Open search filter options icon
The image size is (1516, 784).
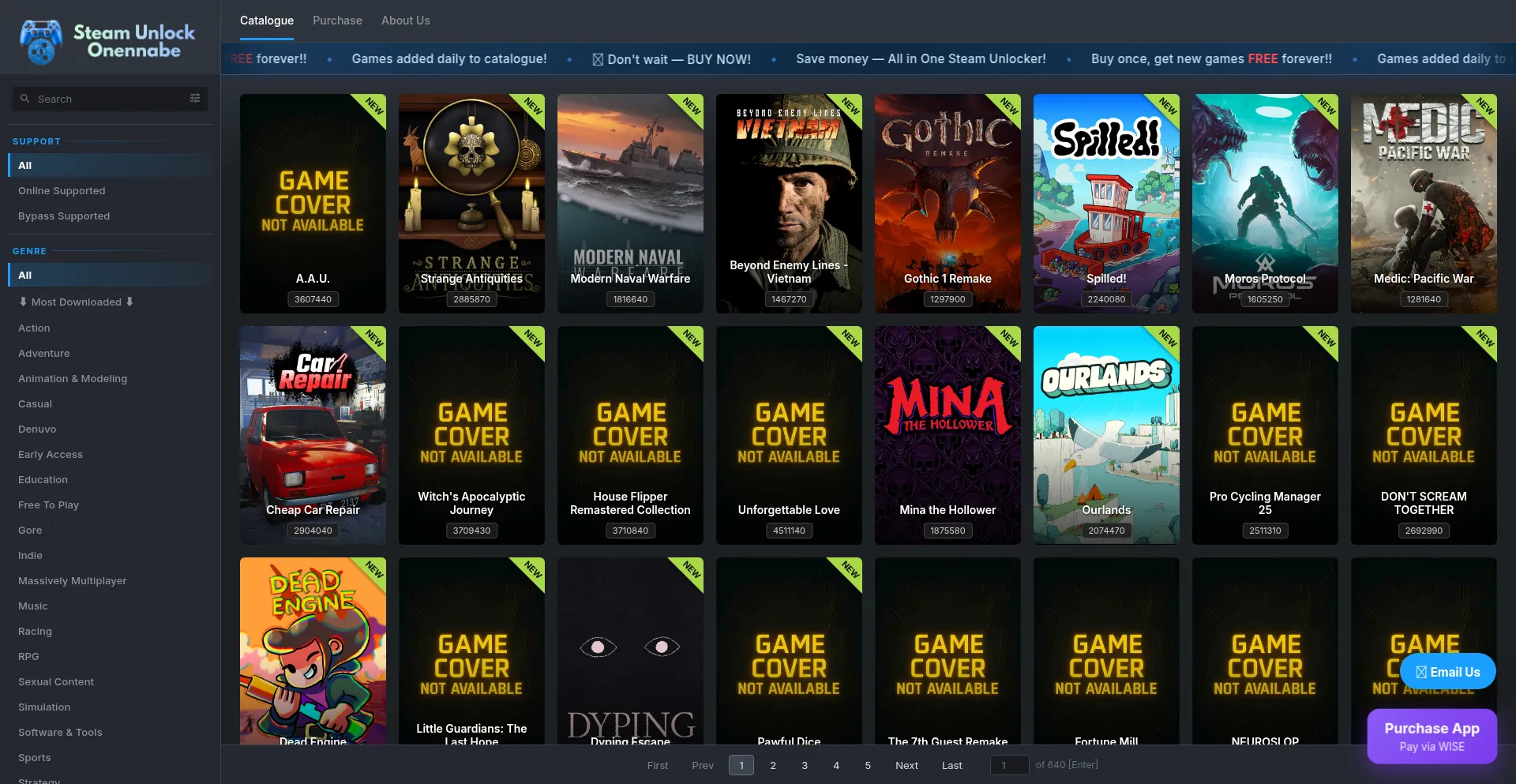click(x=195, y=99)
